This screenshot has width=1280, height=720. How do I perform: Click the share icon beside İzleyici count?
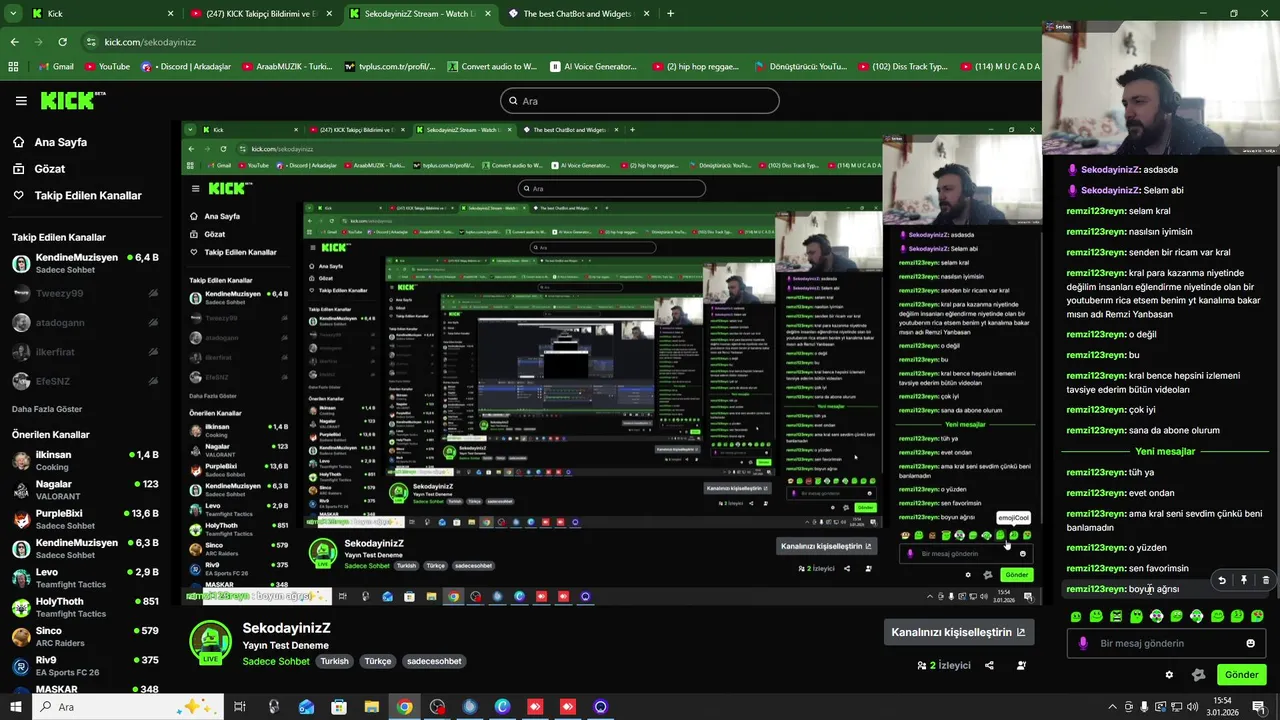point(989,665)
